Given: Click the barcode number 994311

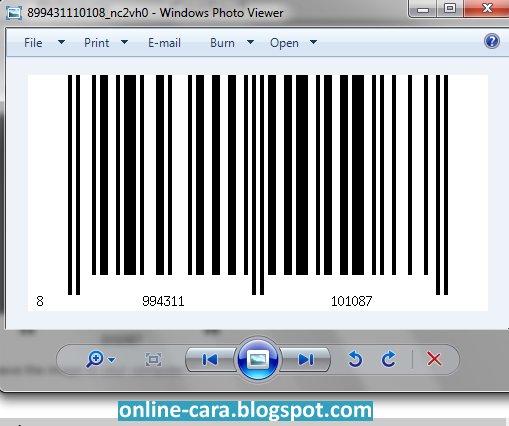Looking at the screenshot, I should click(163, 301).
